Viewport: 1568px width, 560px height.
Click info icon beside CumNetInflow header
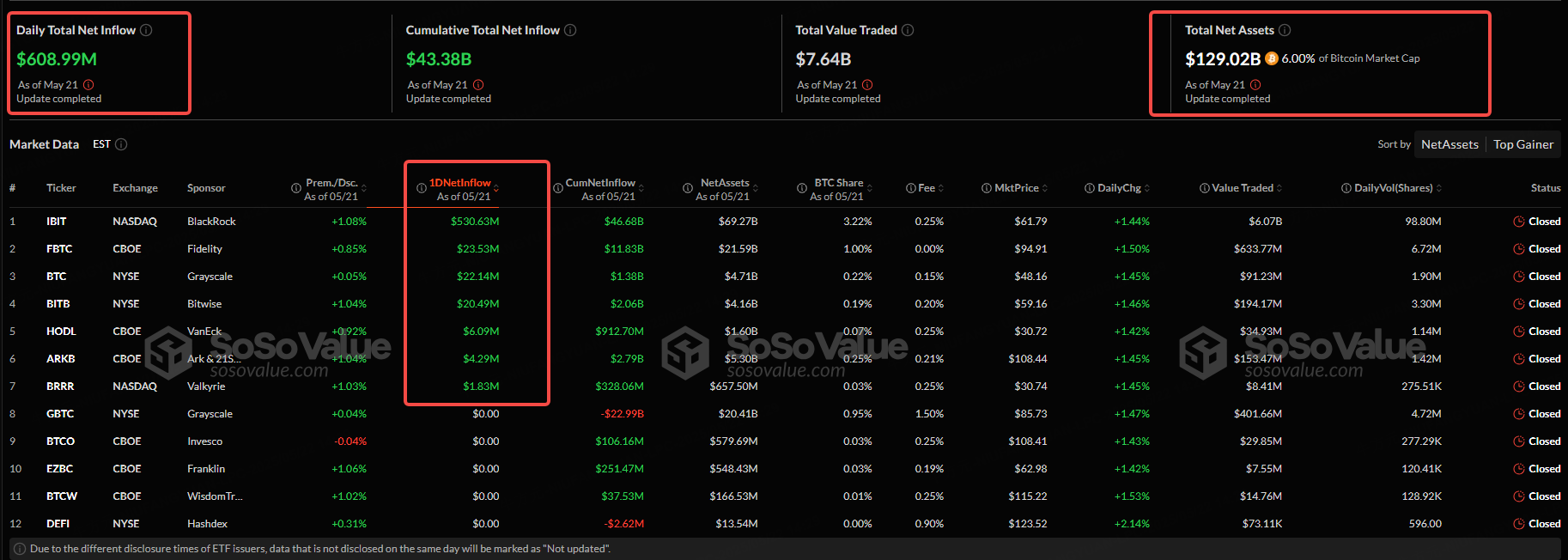(558, 188)
